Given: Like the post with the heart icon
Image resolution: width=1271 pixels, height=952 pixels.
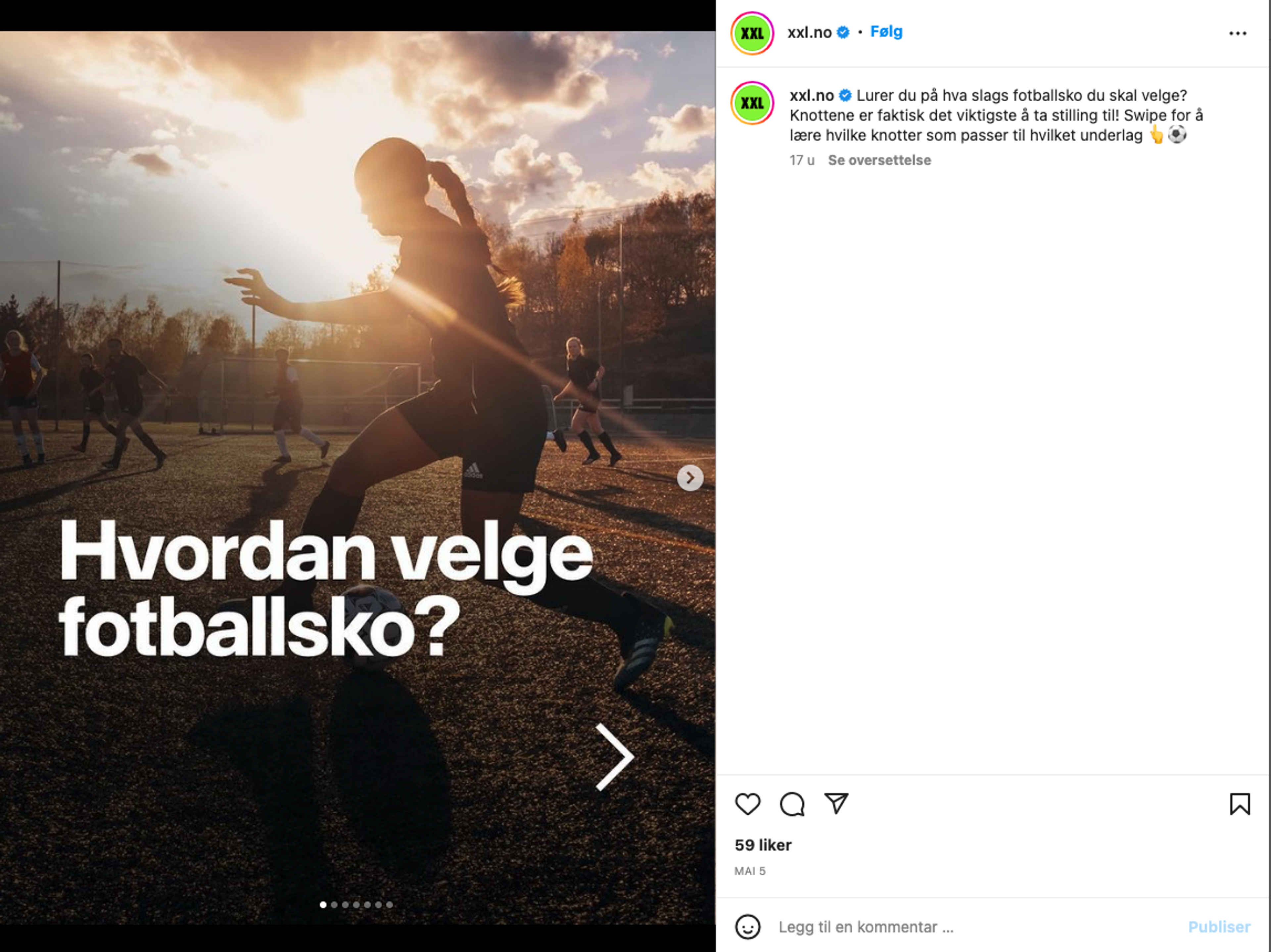Looking at the screenshot, I should point(748,804).
